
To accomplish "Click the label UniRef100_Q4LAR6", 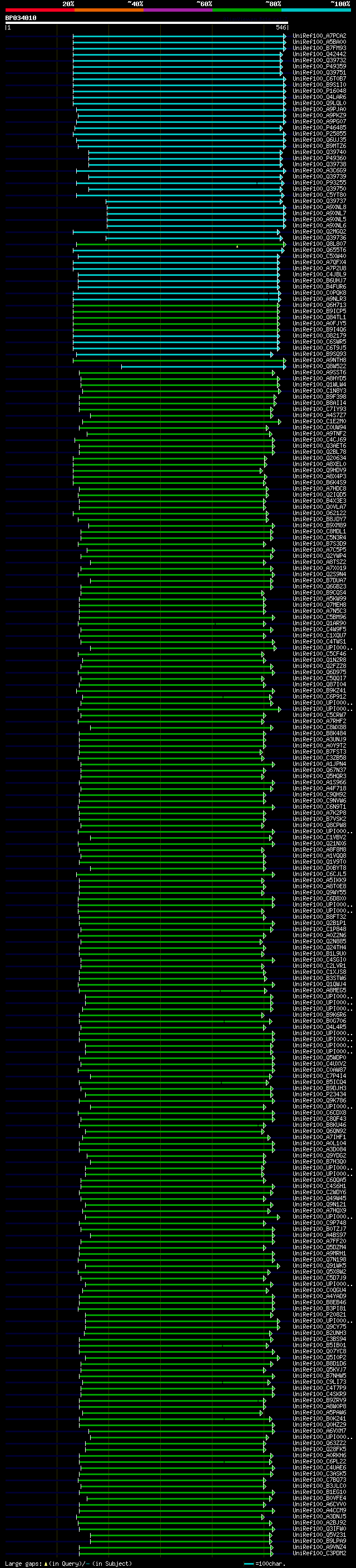I will 319,97.
